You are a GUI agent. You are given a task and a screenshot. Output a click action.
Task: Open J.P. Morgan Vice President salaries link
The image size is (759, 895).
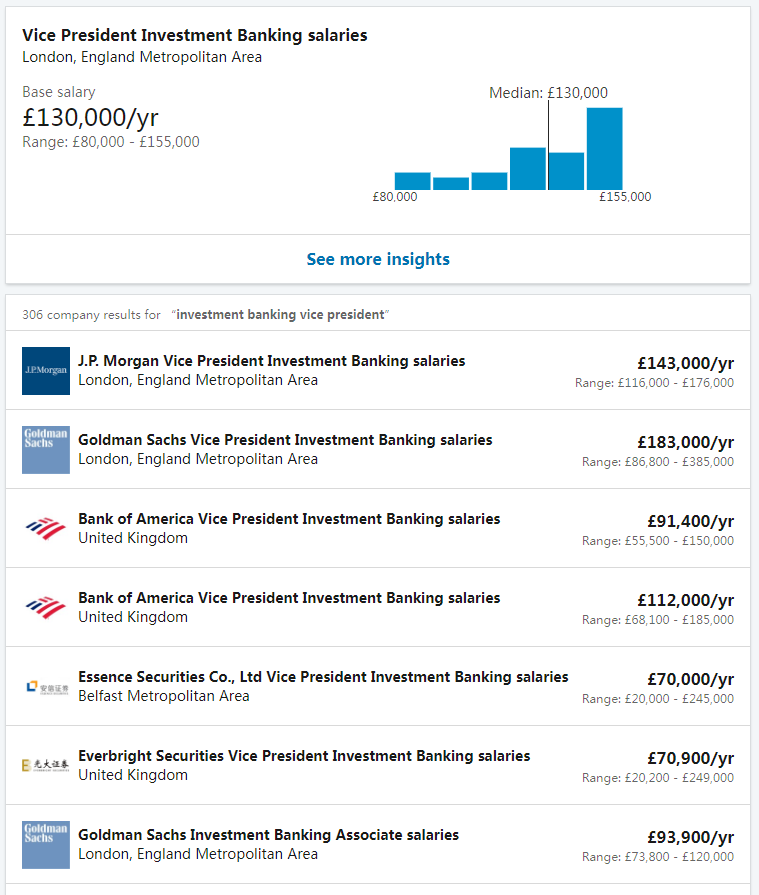tap(271, 361)
